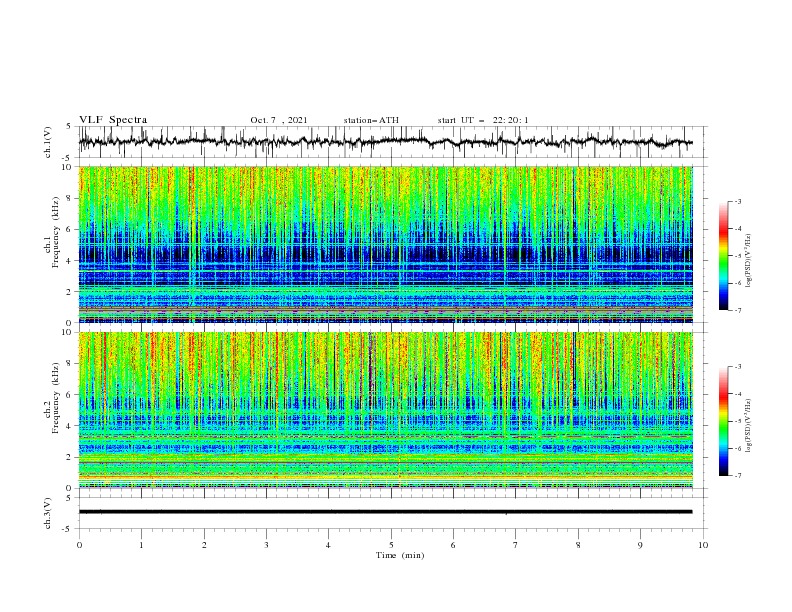Click the 'station=ATH' label
792x612 pixels.
(371, 120)
